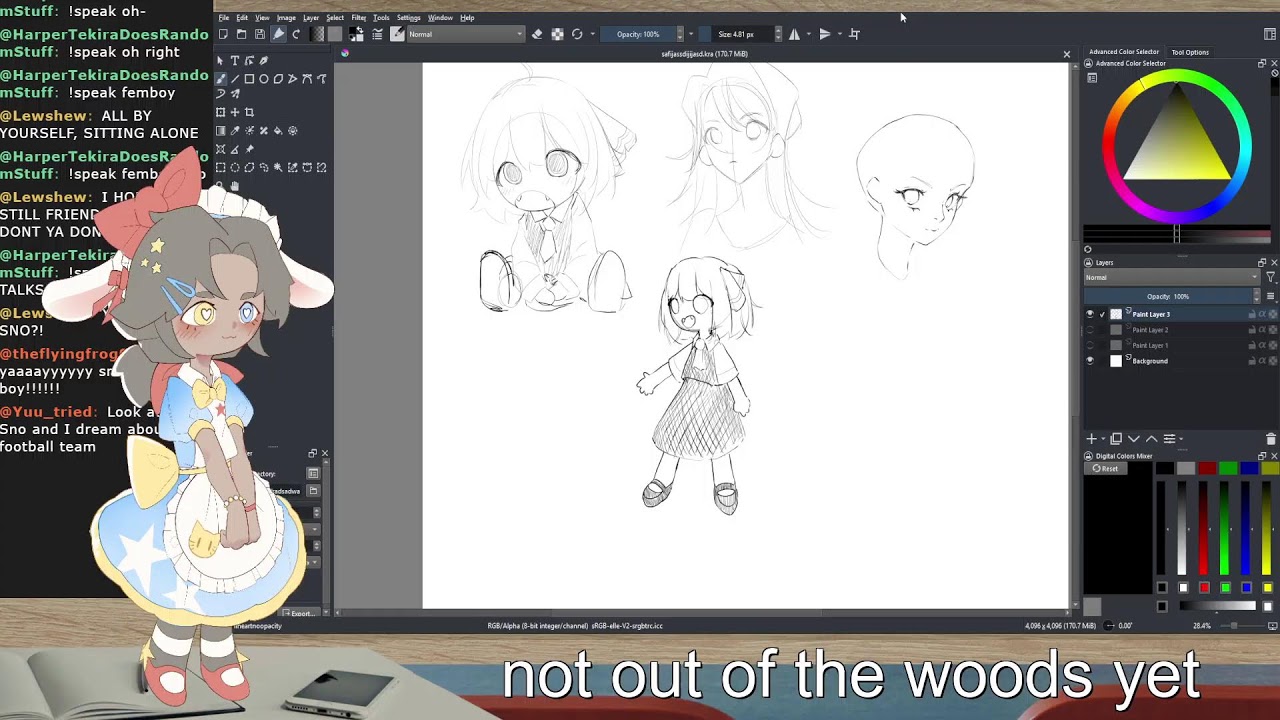
Task: Move layer up with the arrow icon
Action: pos(1152,439)
